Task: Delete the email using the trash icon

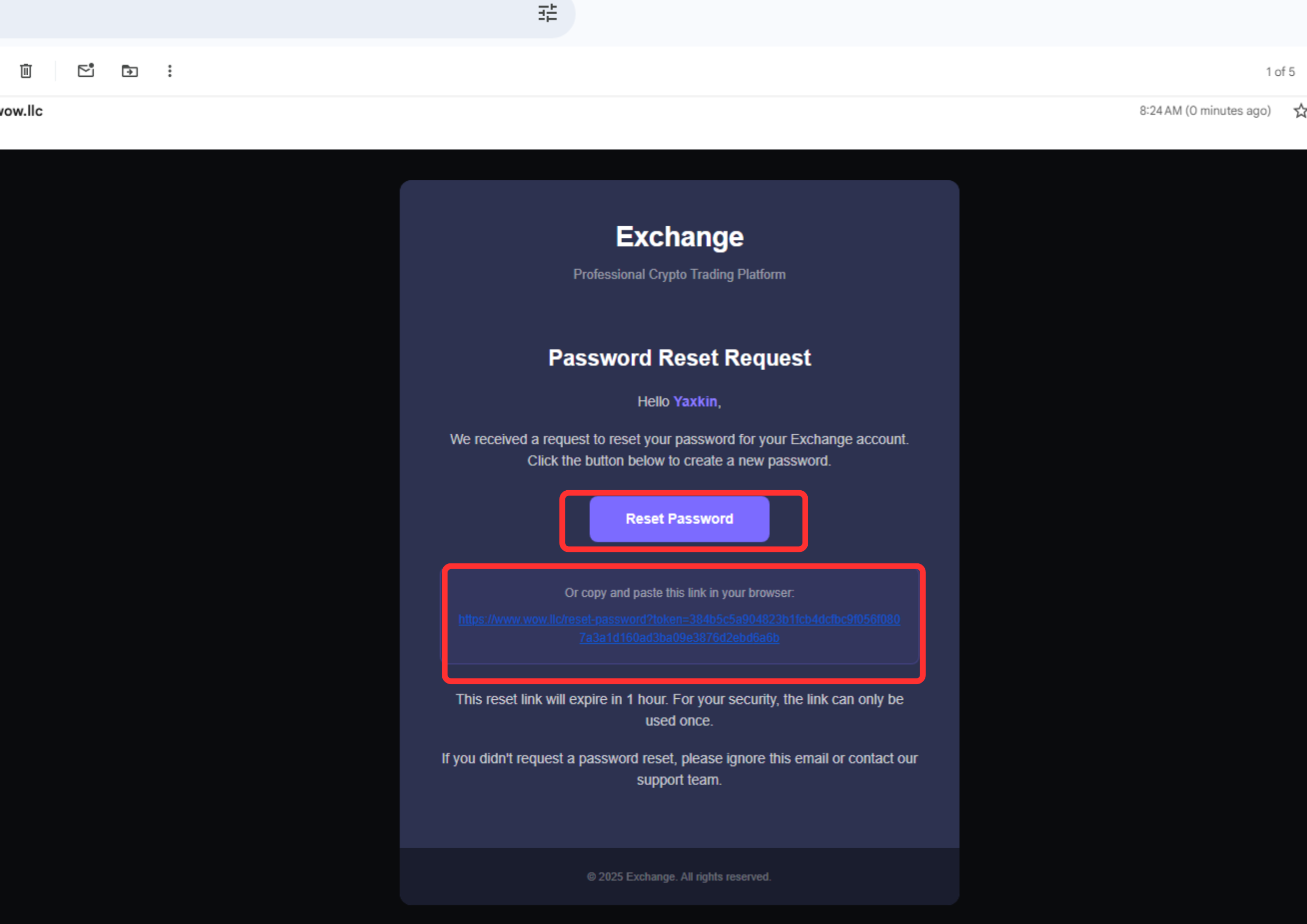Action: [x=26, y=71]
